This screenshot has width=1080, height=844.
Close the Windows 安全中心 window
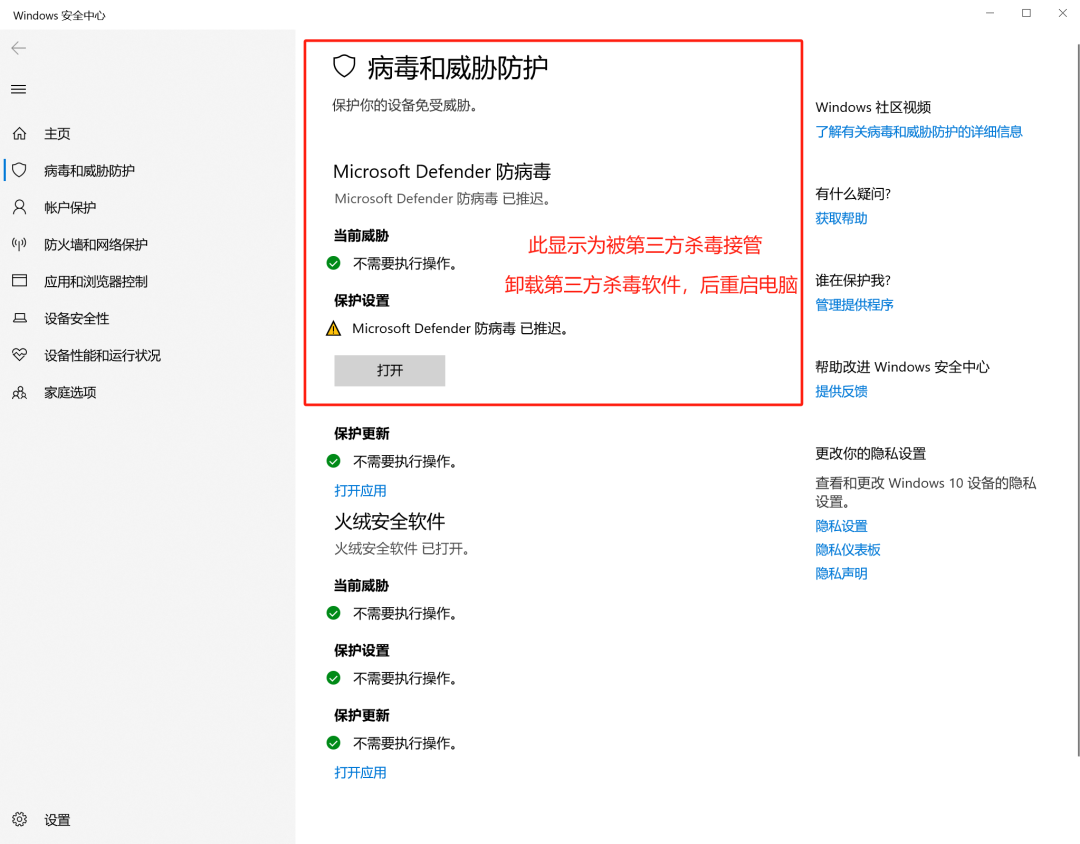[1063, 13]
